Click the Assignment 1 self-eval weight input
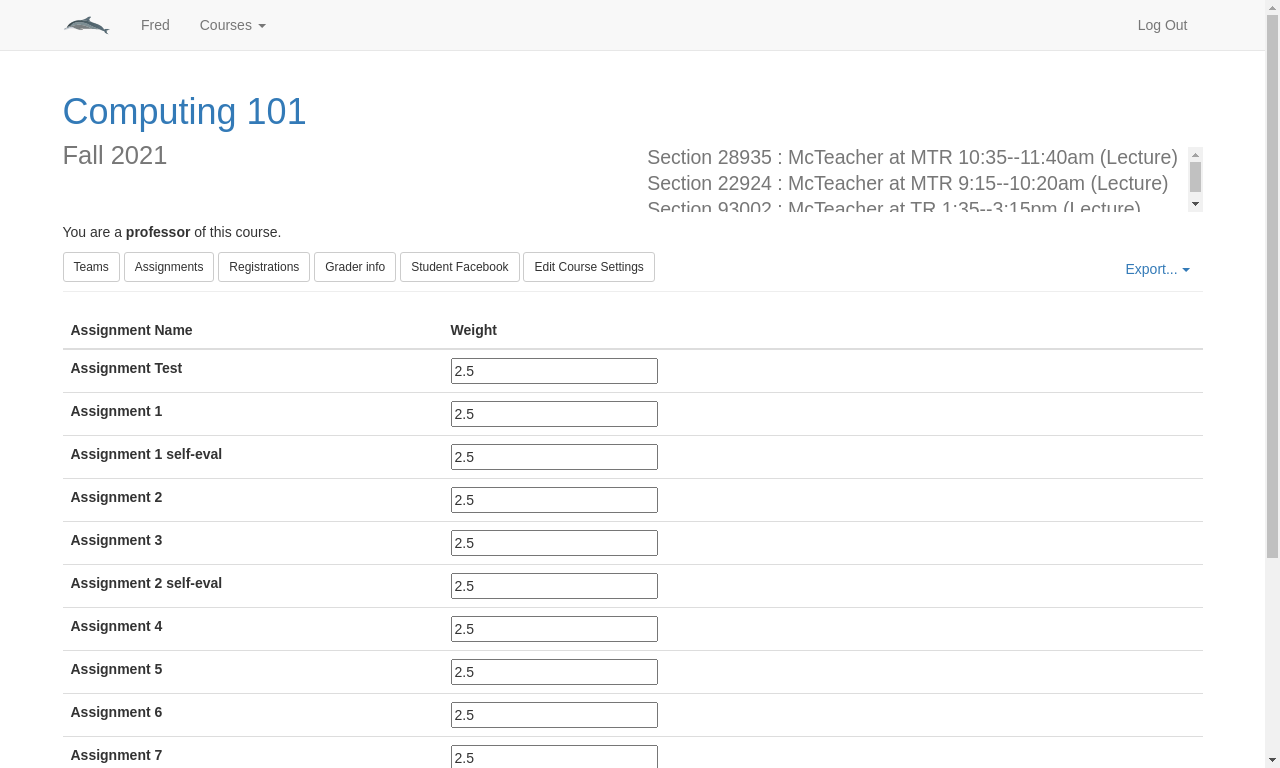Screen dimensions: 1280x768 (554, 457)
